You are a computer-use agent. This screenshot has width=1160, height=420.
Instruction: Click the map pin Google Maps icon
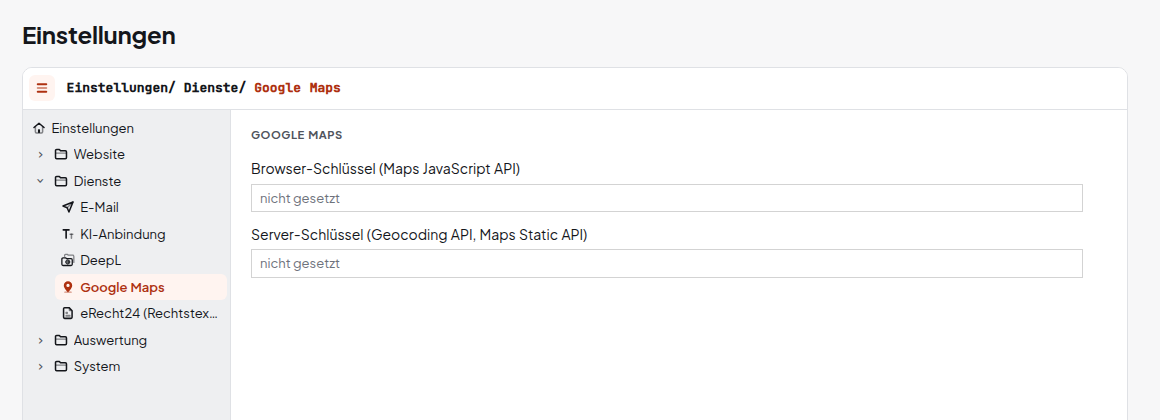pyautogui.click(x=68, y=288)
